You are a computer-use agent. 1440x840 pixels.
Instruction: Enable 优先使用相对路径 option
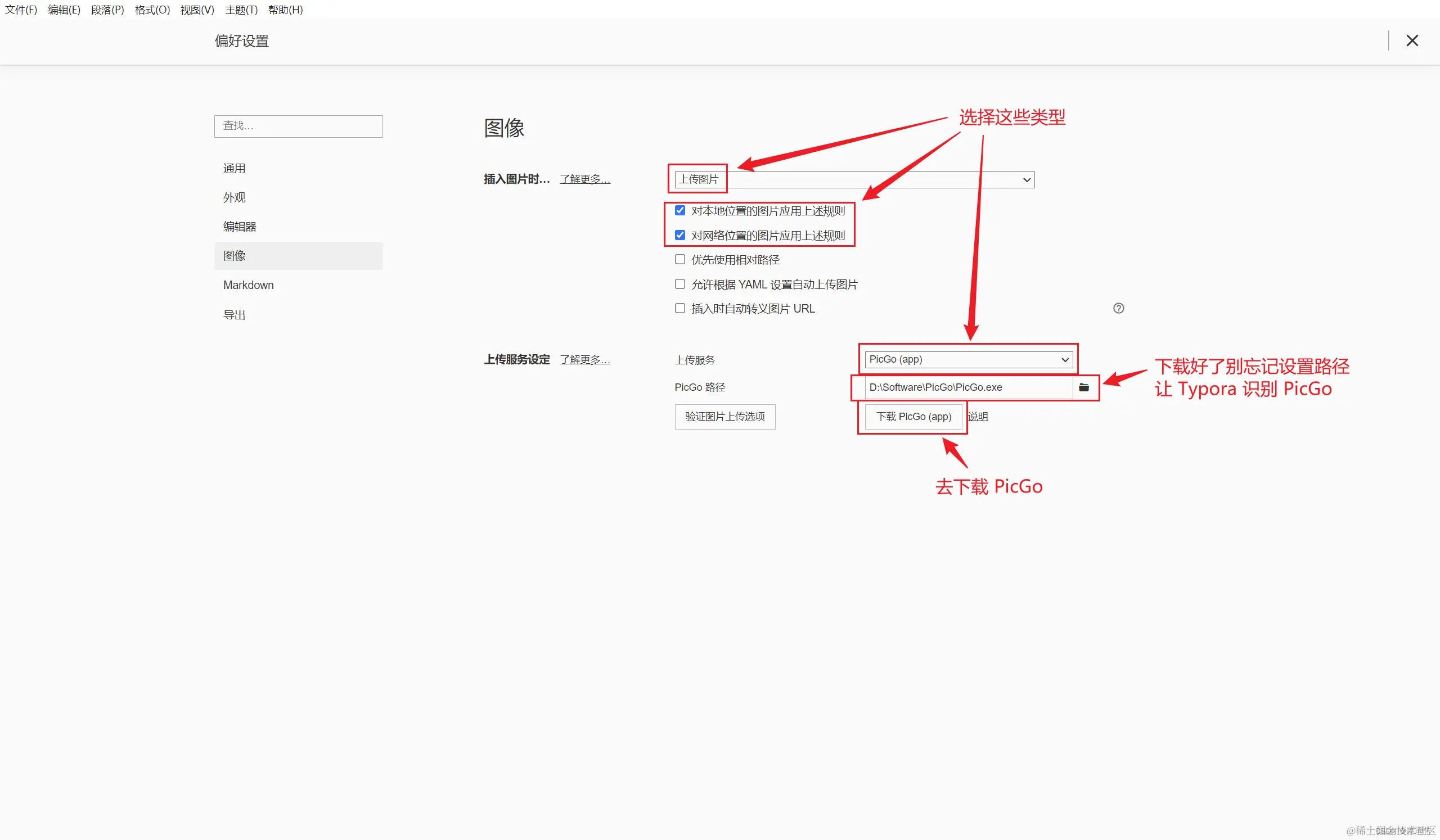tap(679, 259)
